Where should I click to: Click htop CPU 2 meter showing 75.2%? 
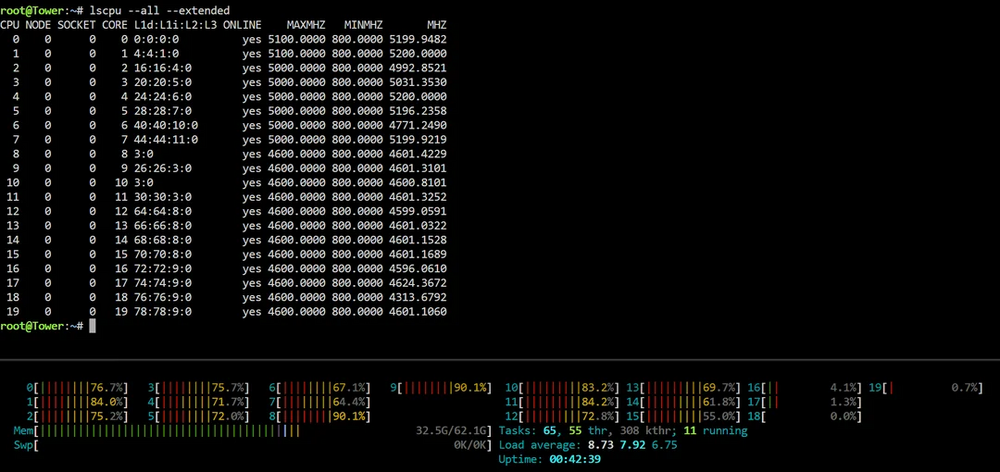[x=77, y=417]
